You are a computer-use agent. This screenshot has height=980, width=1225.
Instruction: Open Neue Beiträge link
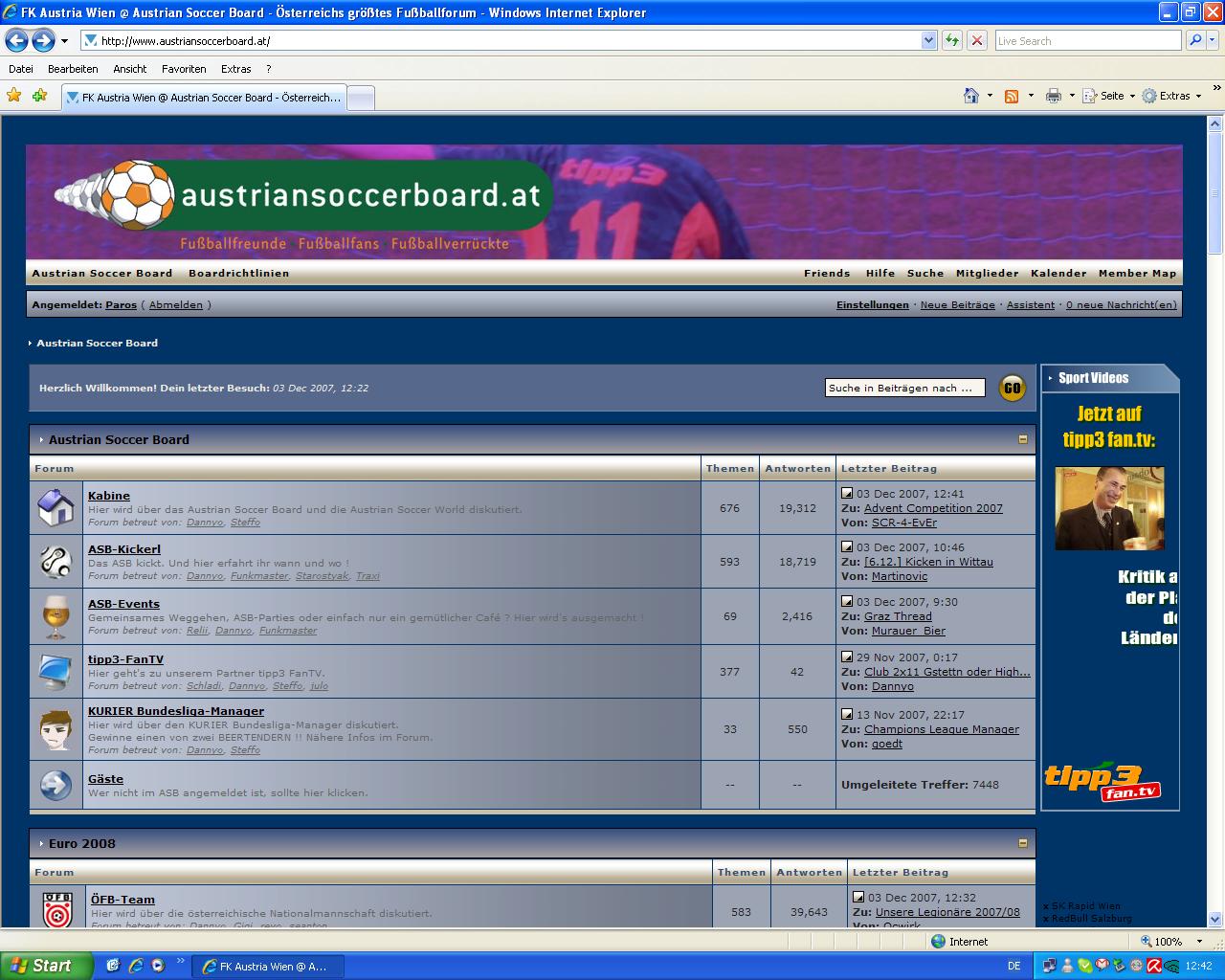click(957, 304)
